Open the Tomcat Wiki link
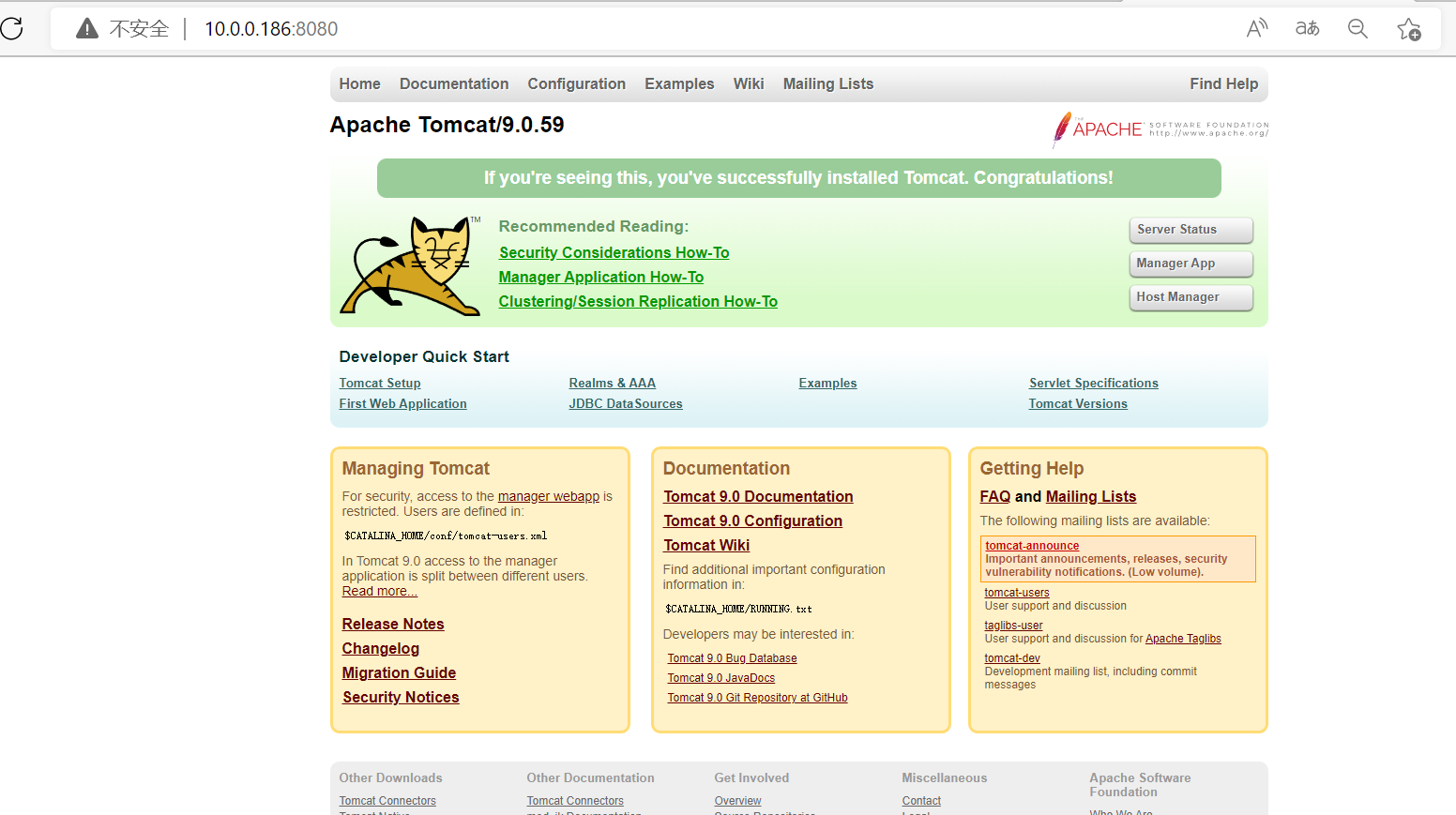 (x=706, y=545)
